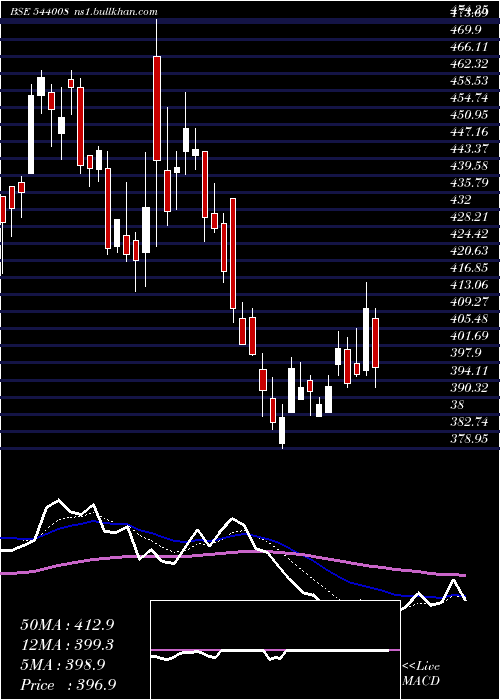Select the 462.32 price axis label
Viewport: 500px width, 700px height.
point(469,64)
